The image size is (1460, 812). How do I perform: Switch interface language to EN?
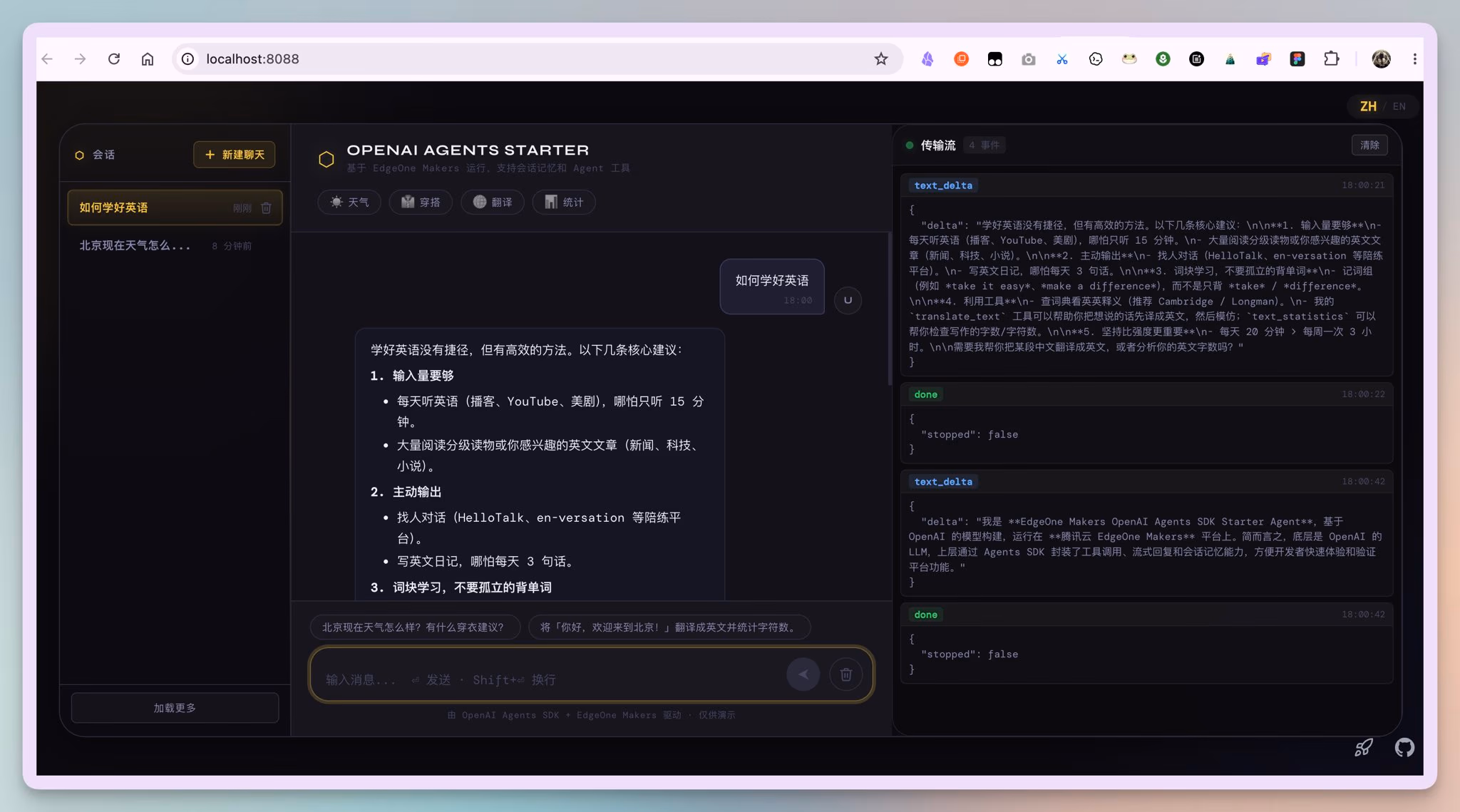coord(1399,106)
